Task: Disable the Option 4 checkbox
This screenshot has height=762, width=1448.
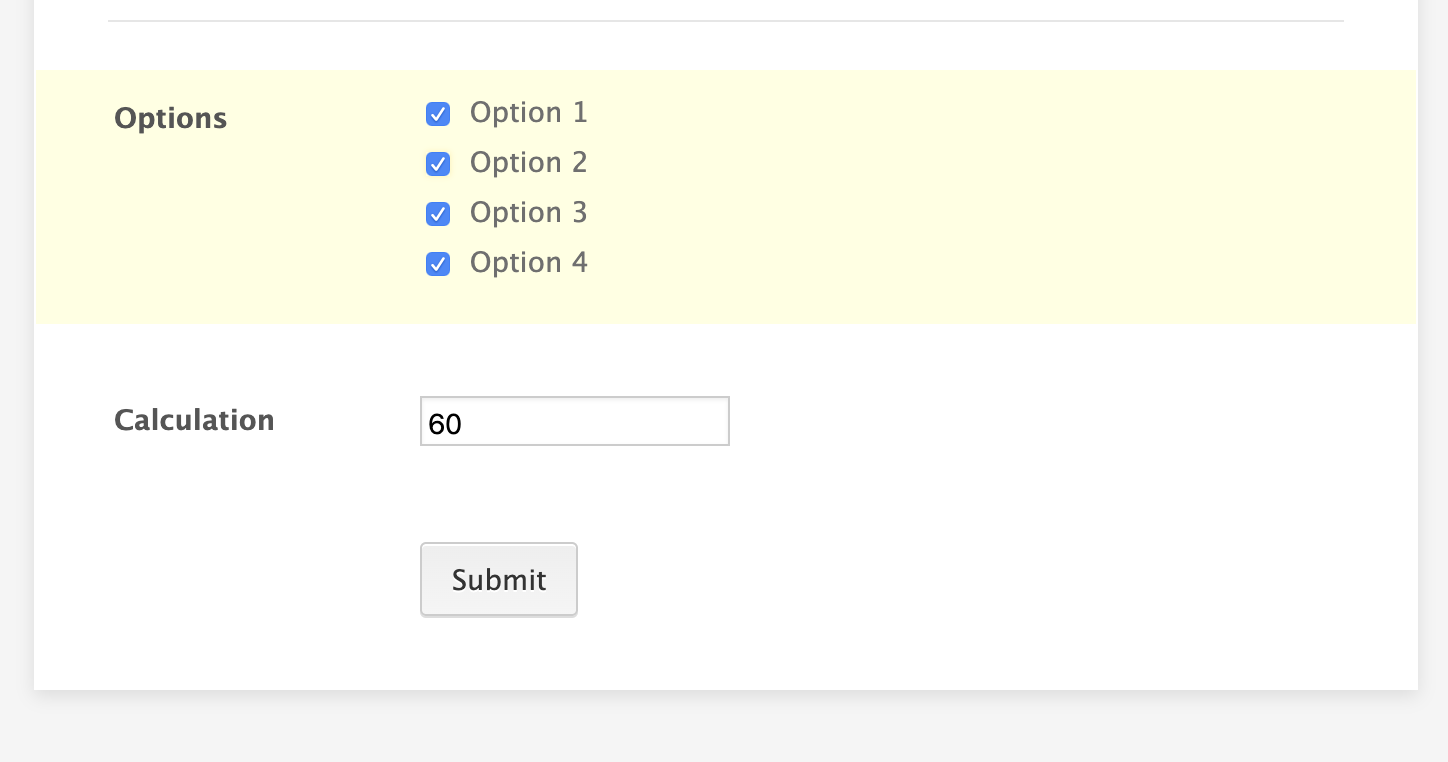Action: [438, 264]
